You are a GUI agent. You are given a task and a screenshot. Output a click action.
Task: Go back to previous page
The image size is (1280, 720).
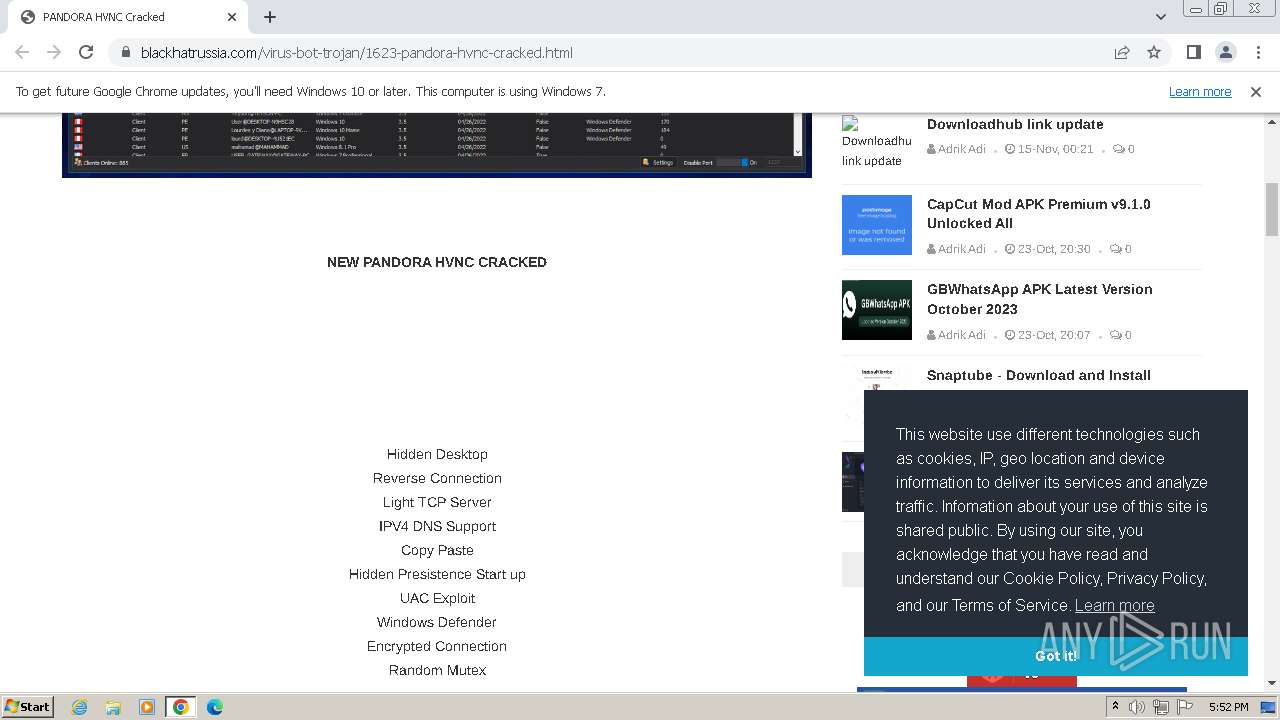pos(22,52)
